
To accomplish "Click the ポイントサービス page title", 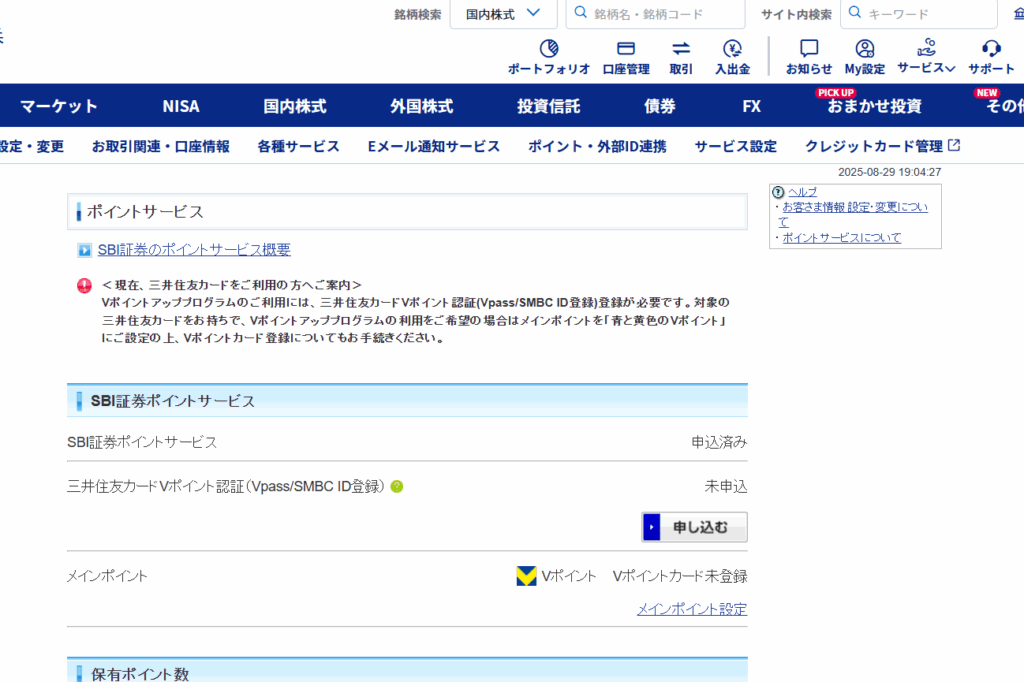I will (x=145, y=212).
